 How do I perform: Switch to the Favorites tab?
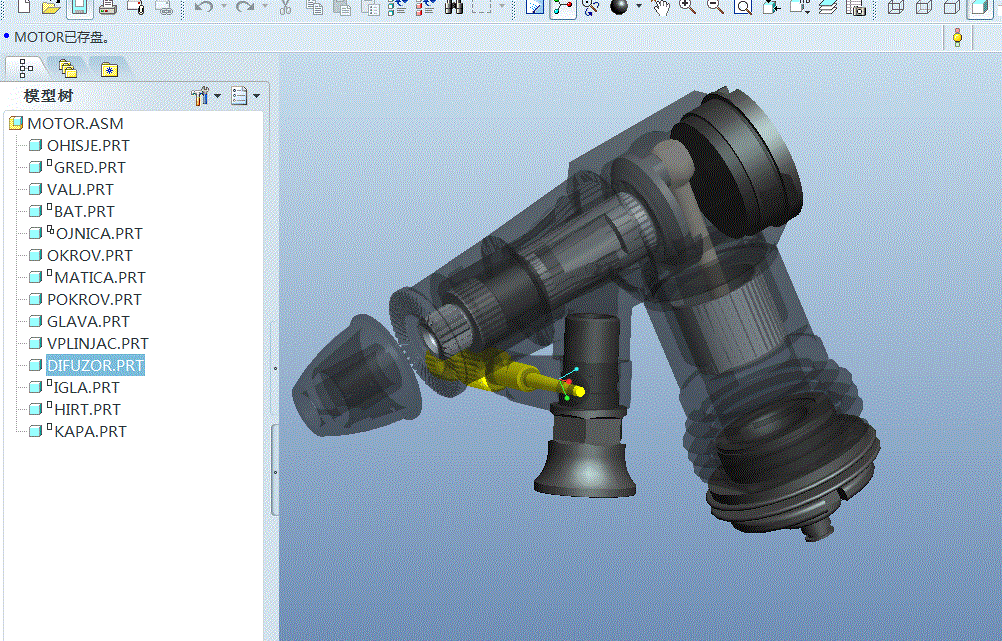point(108,69)
